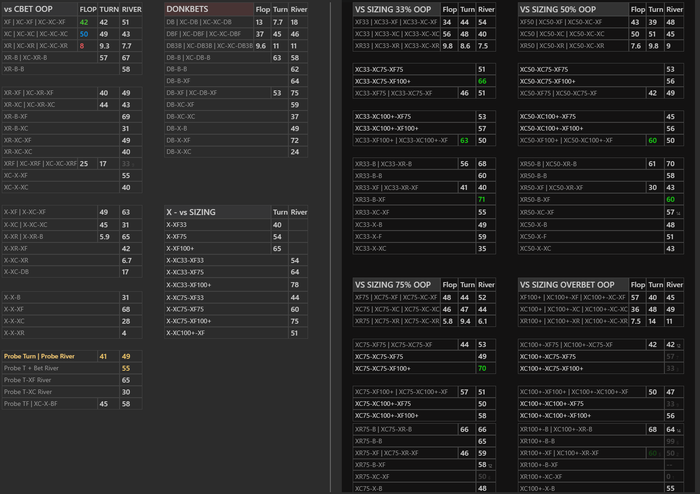Click green value 71 in XR33-B-XF row
700x494 pixels.
482,199
